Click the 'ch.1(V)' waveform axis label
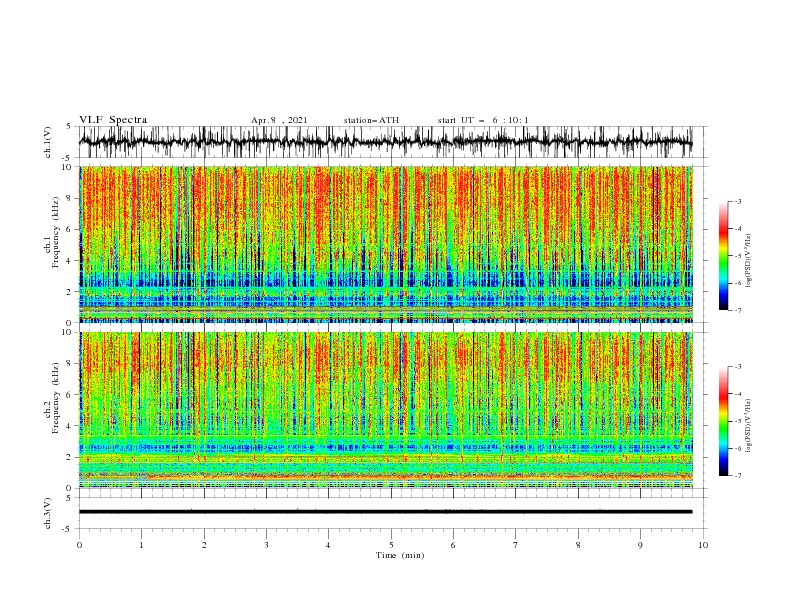The height and width of the screenshot is (612, 792). pos(48,142)
